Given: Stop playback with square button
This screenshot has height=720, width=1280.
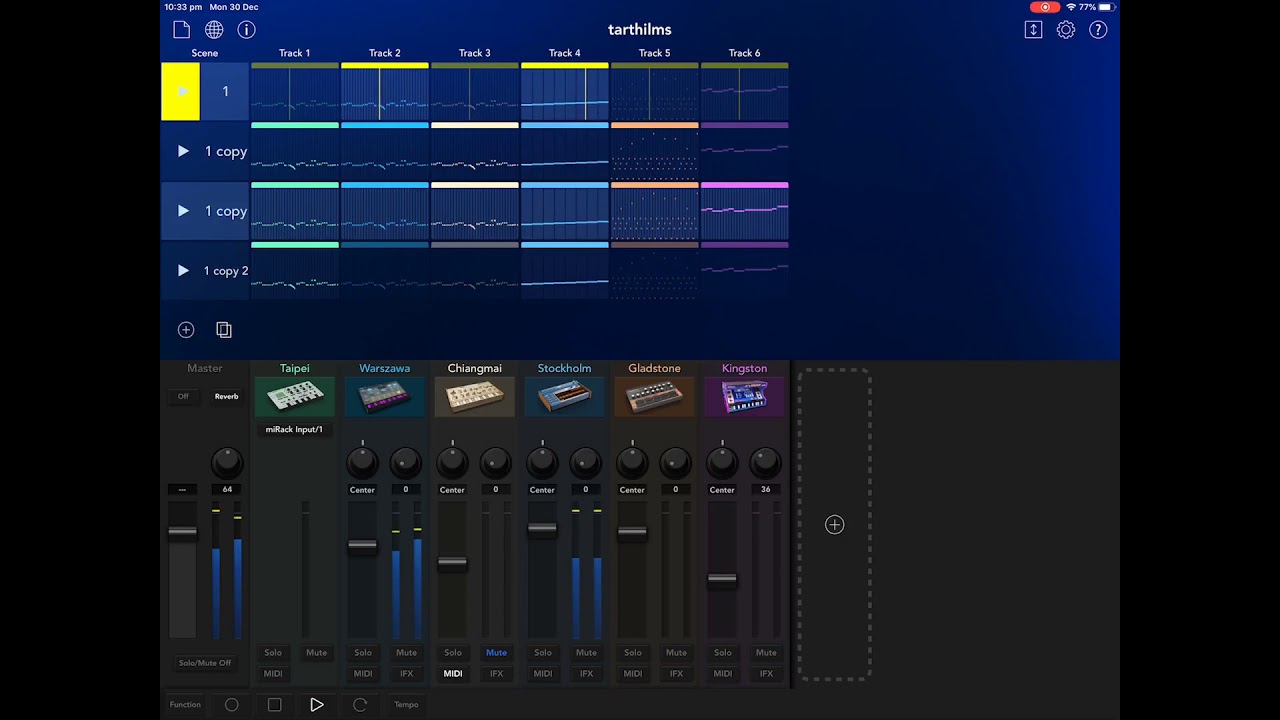Looking at the screenshot, I should pyautogui.click(x=274, y=705).
